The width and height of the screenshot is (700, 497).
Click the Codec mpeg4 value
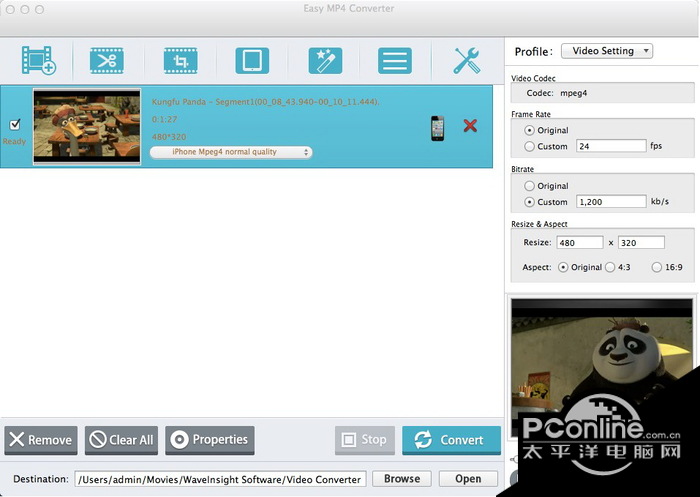574,93
